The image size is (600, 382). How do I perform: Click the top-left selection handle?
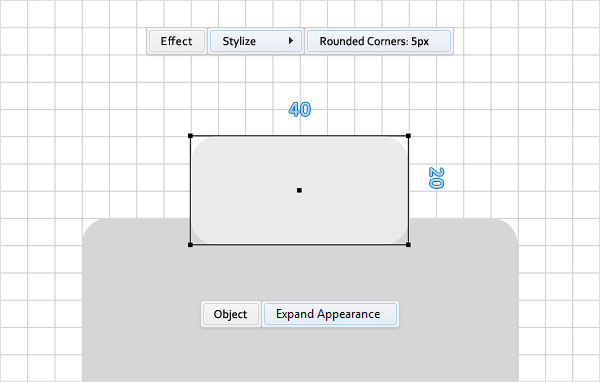pyautogui.click(x=191, y=136)
